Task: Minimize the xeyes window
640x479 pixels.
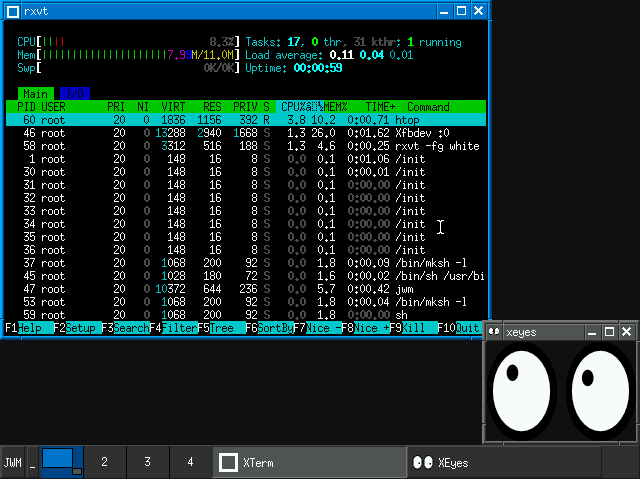Action: pos(592,332)
